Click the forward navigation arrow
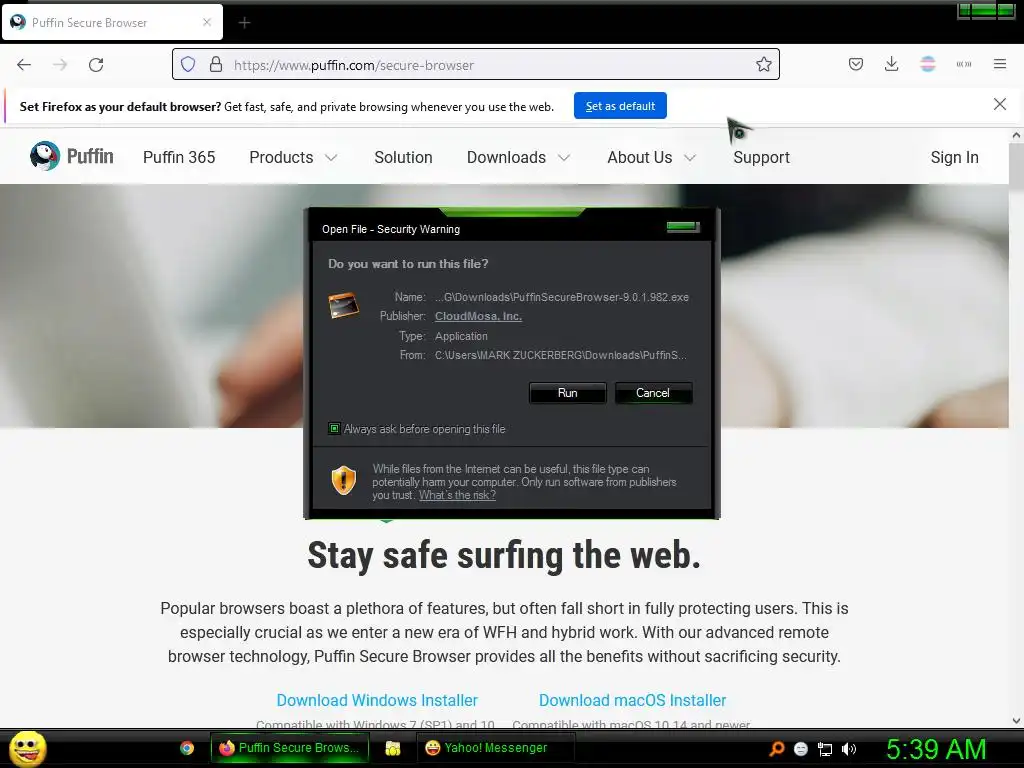Screen dimensions: 1024x768 (x=60, y=65)
